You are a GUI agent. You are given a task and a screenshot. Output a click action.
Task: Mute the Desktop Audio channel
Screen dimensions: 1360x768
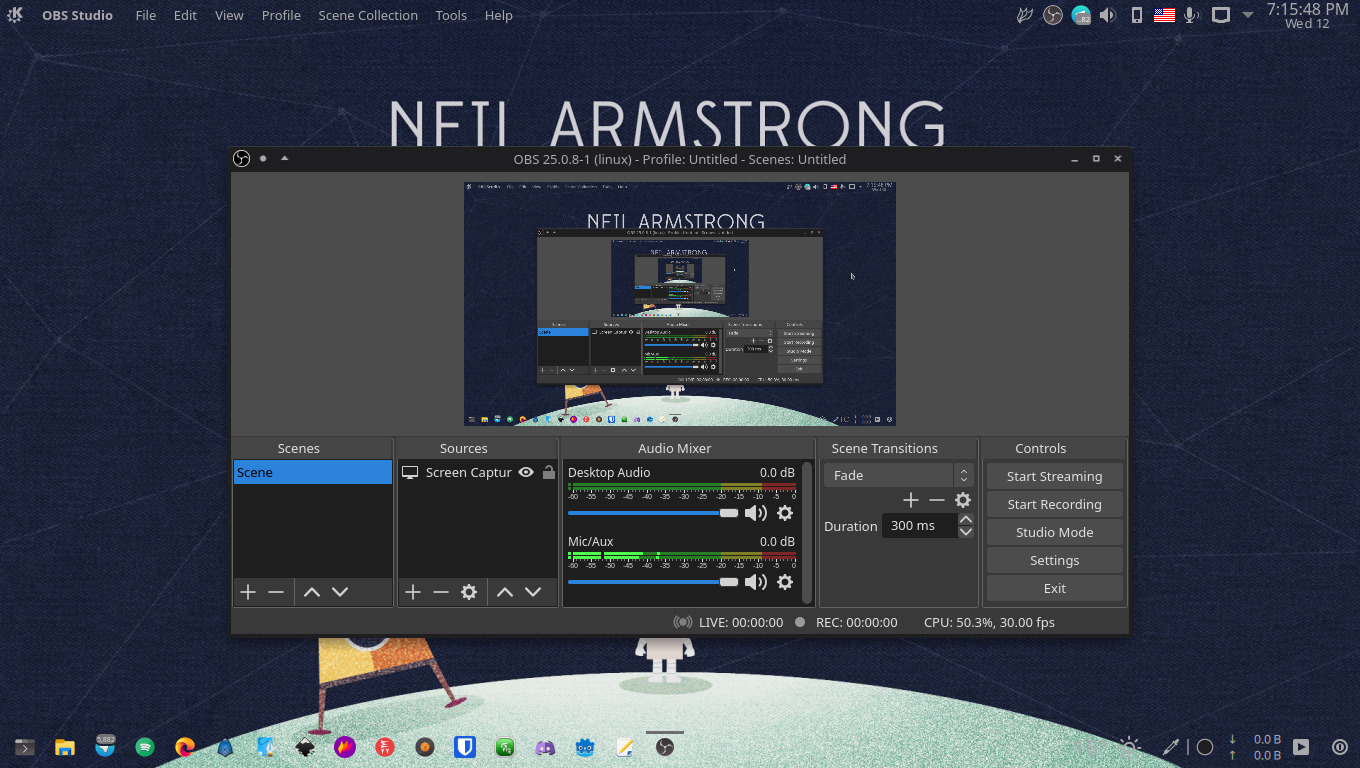(756, 513)
